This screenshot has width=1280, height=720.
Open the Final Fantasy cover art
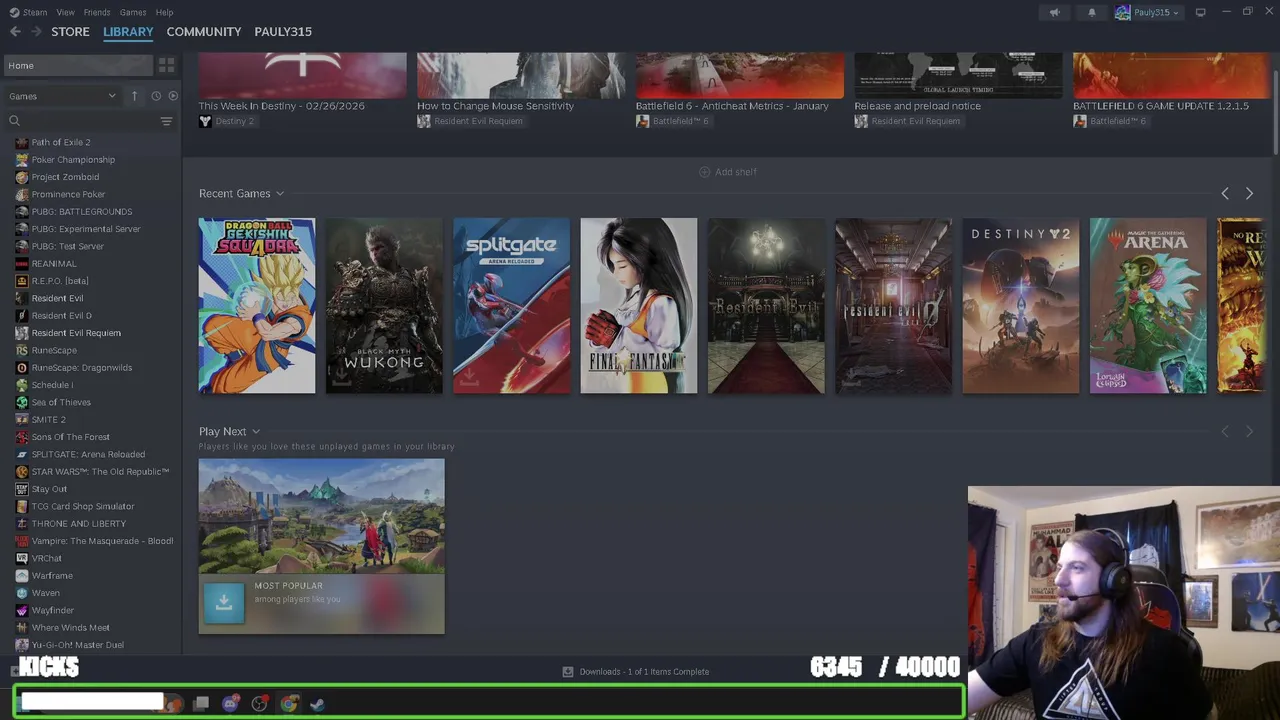pos(639,305)
